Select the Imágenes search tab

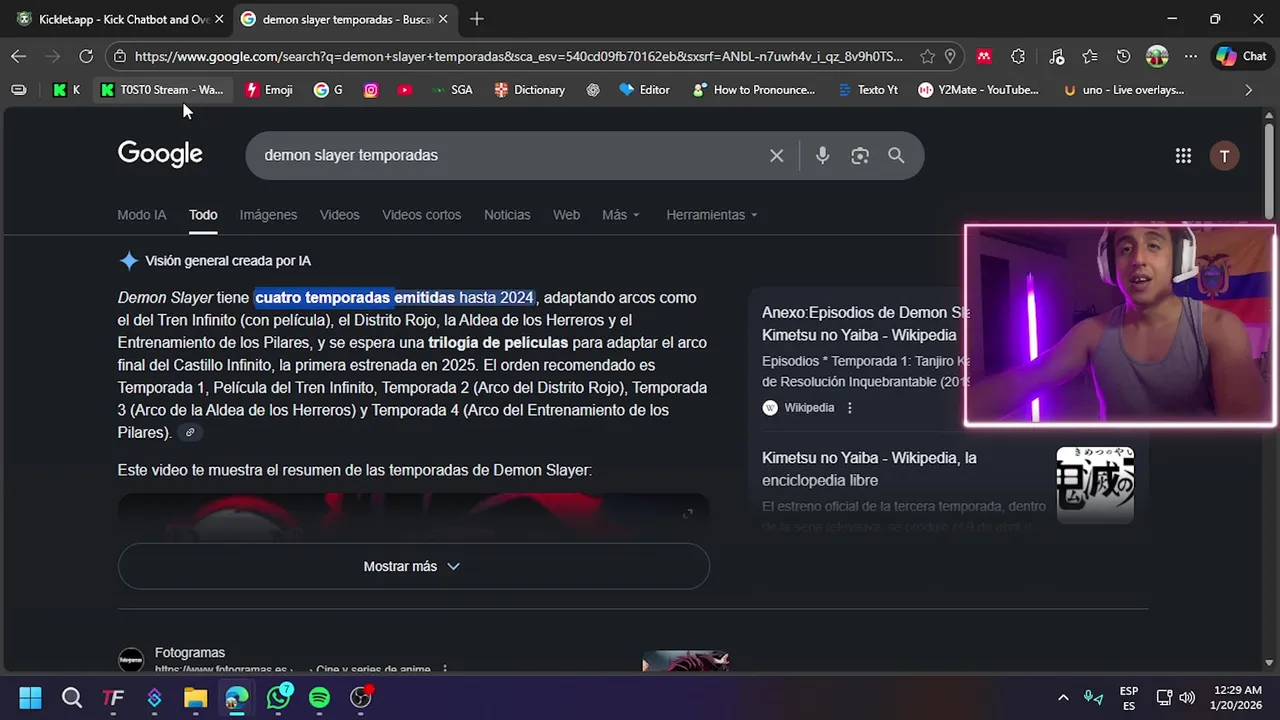(268, 215)
